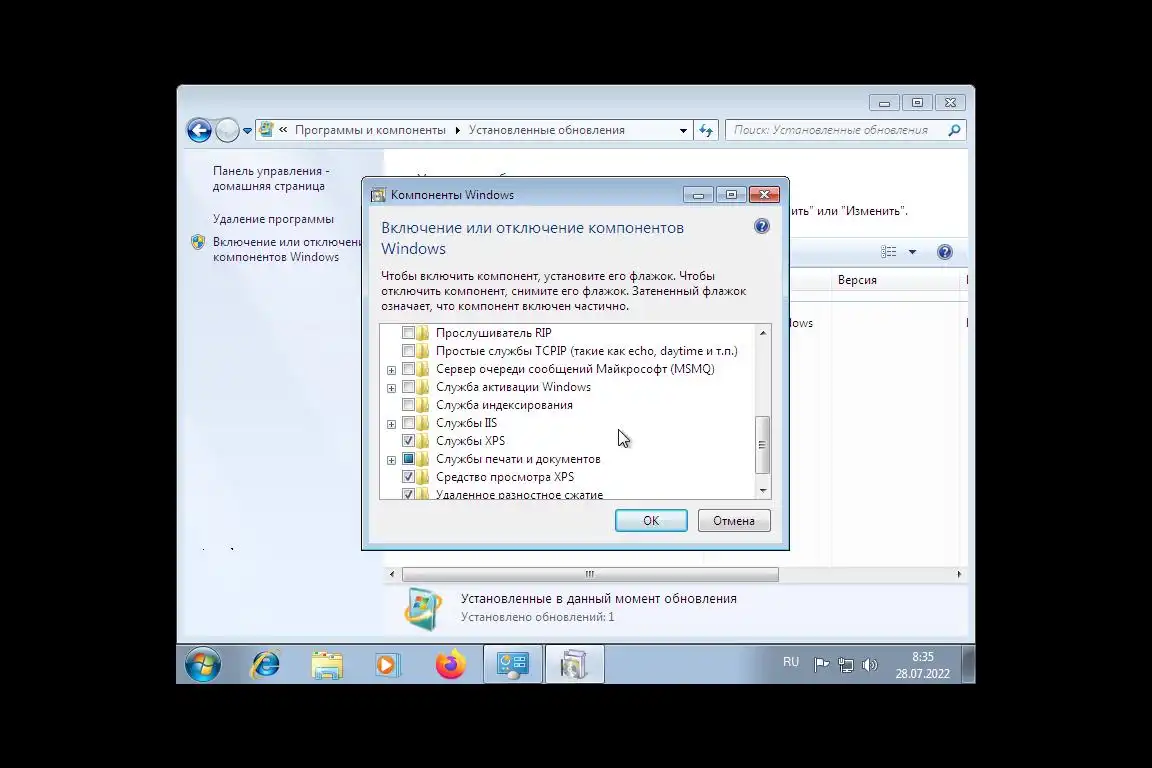Toggle the 'Сервер очереди сообщений (MSMQ)' checkbox

(x=408, y=369)
